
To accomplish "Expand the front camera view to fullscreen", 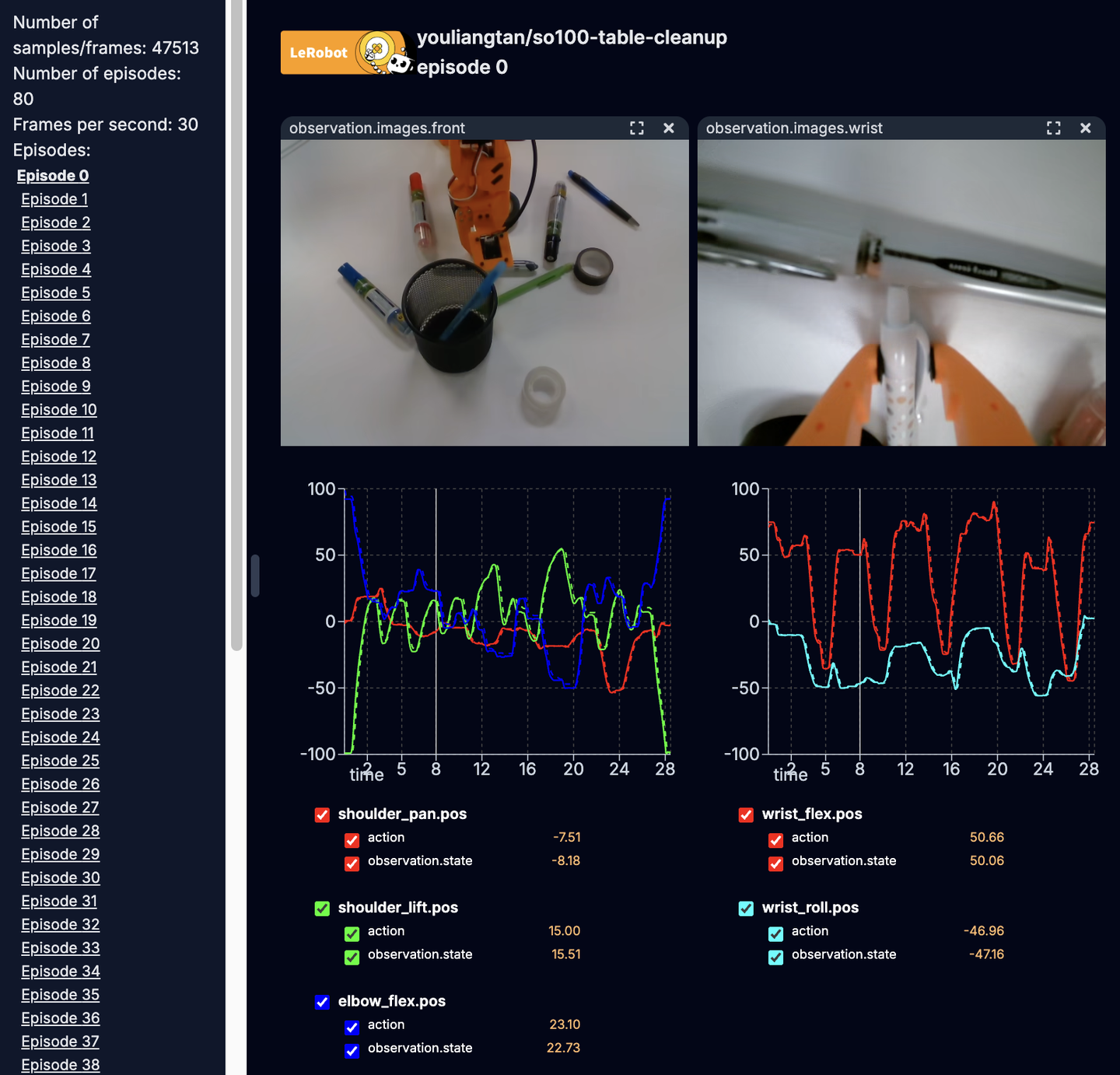I will (x=636, y=128).
